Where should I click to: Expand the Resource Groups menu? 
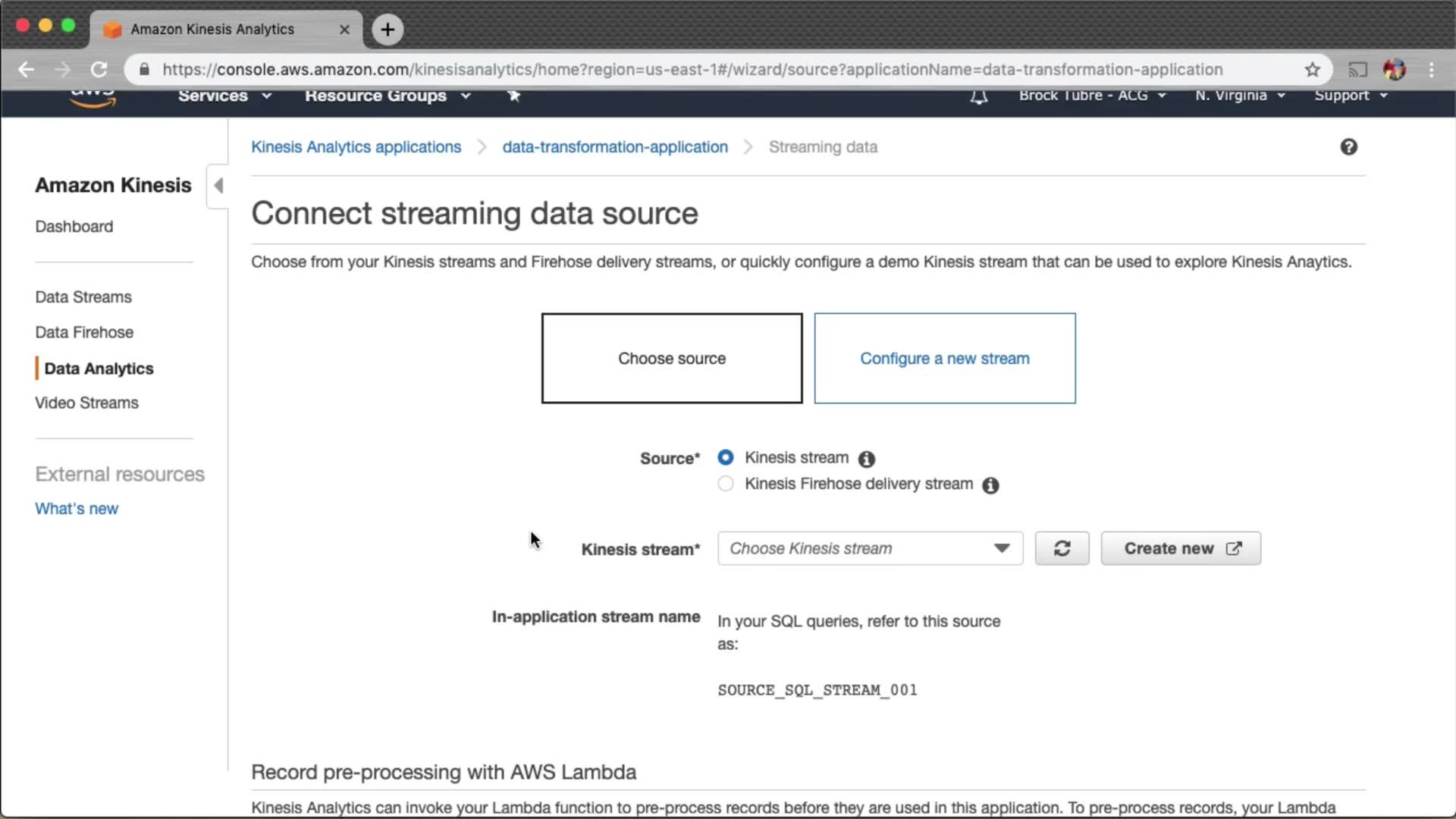click(388, 96)
